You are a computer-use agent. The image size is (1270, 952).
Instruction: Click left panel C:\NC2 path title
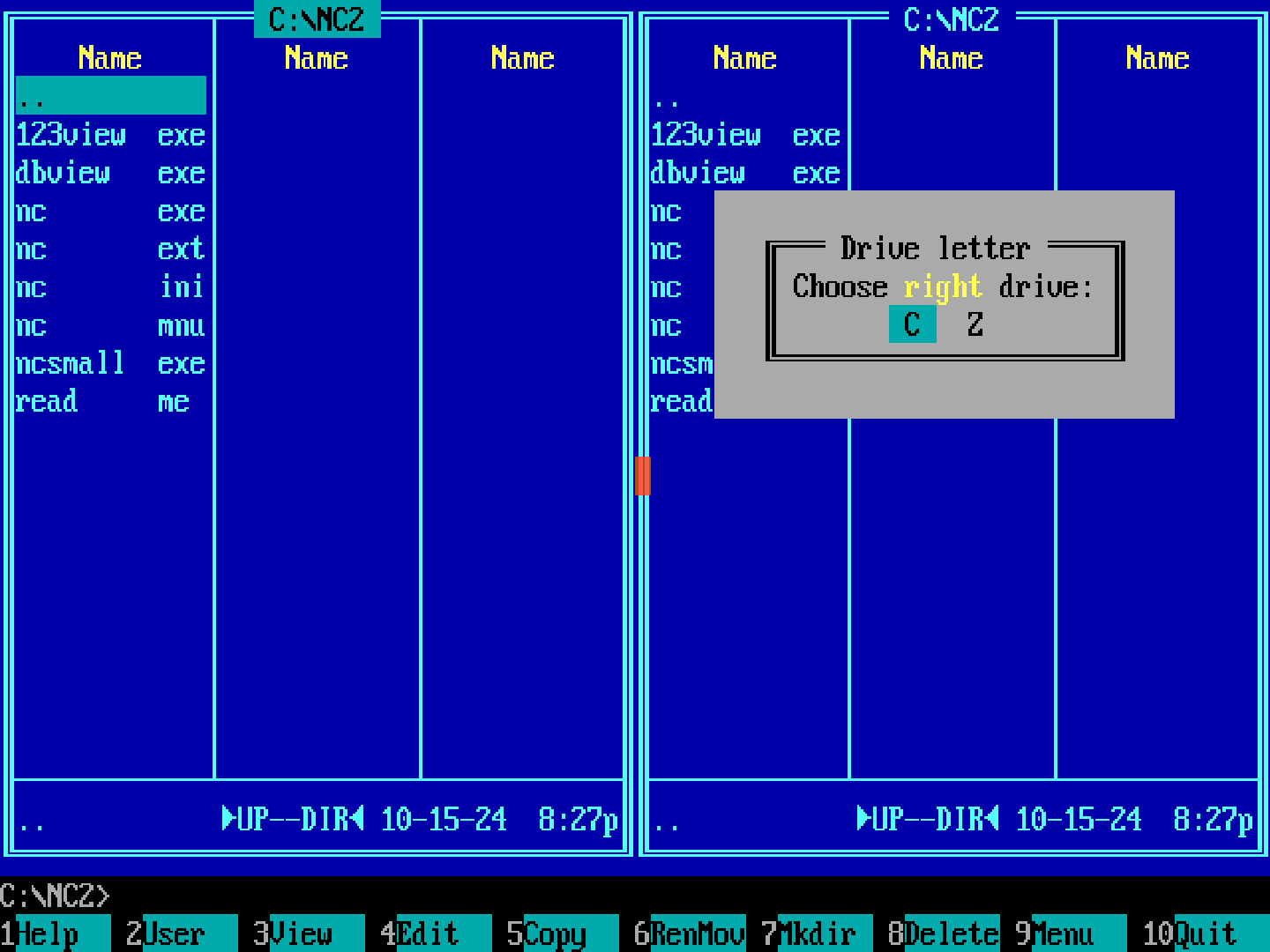click(x=317, y=19)
